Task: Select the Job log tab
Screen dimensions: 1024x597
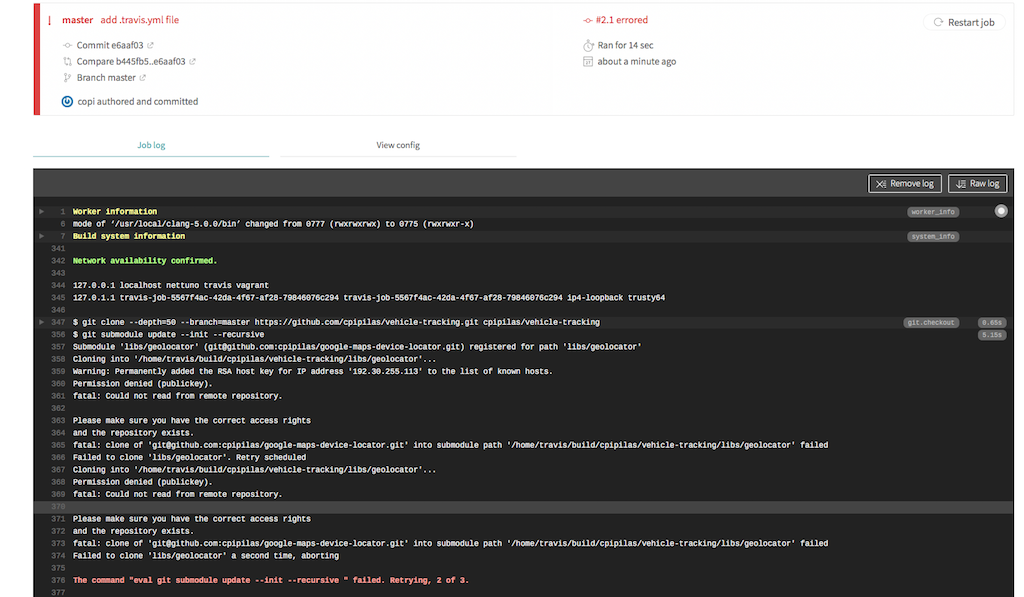Action: tap(151, 145)
